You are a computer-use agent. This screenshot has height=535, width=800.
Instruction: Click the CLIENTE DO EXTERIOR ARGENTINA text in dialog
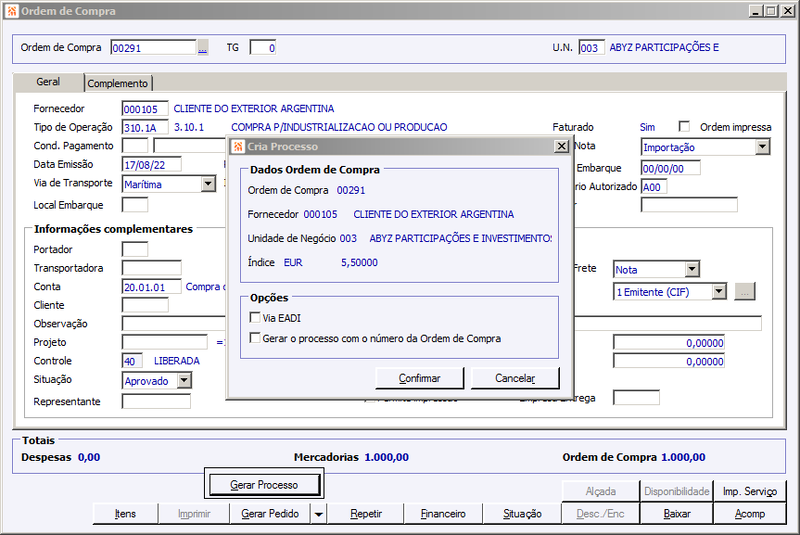(x=434, y=214)
